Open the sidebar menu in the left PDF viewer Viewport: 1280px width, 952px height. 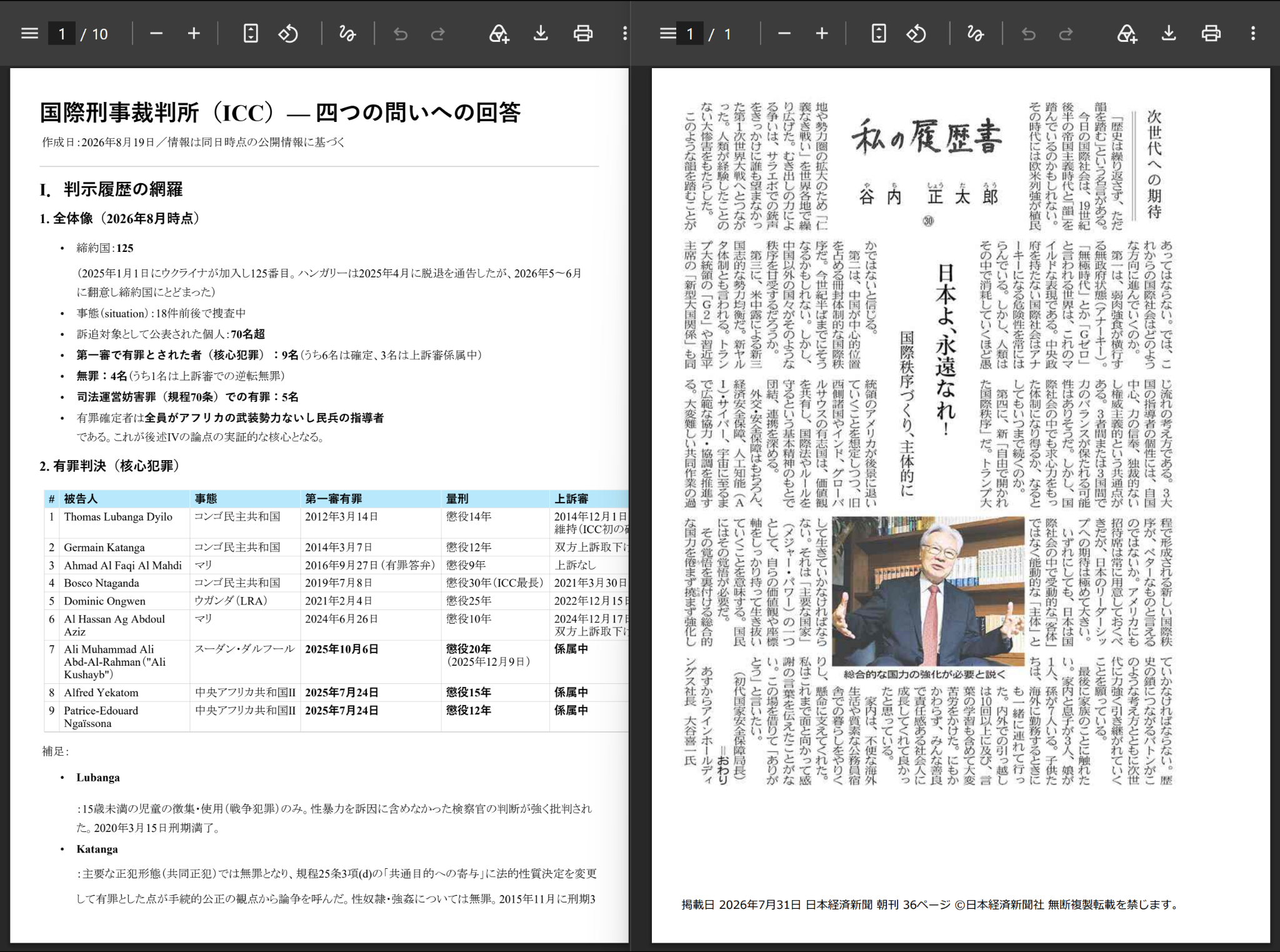tap(29, 33)
